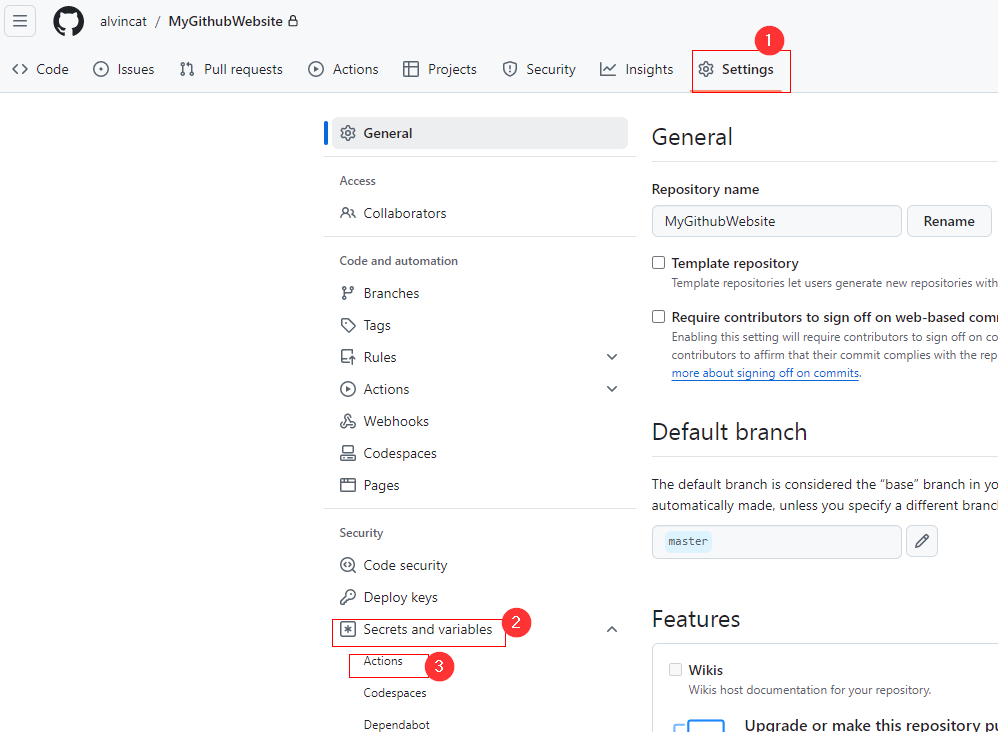Expand the Actions chevron in sidebar

[612, 389]
